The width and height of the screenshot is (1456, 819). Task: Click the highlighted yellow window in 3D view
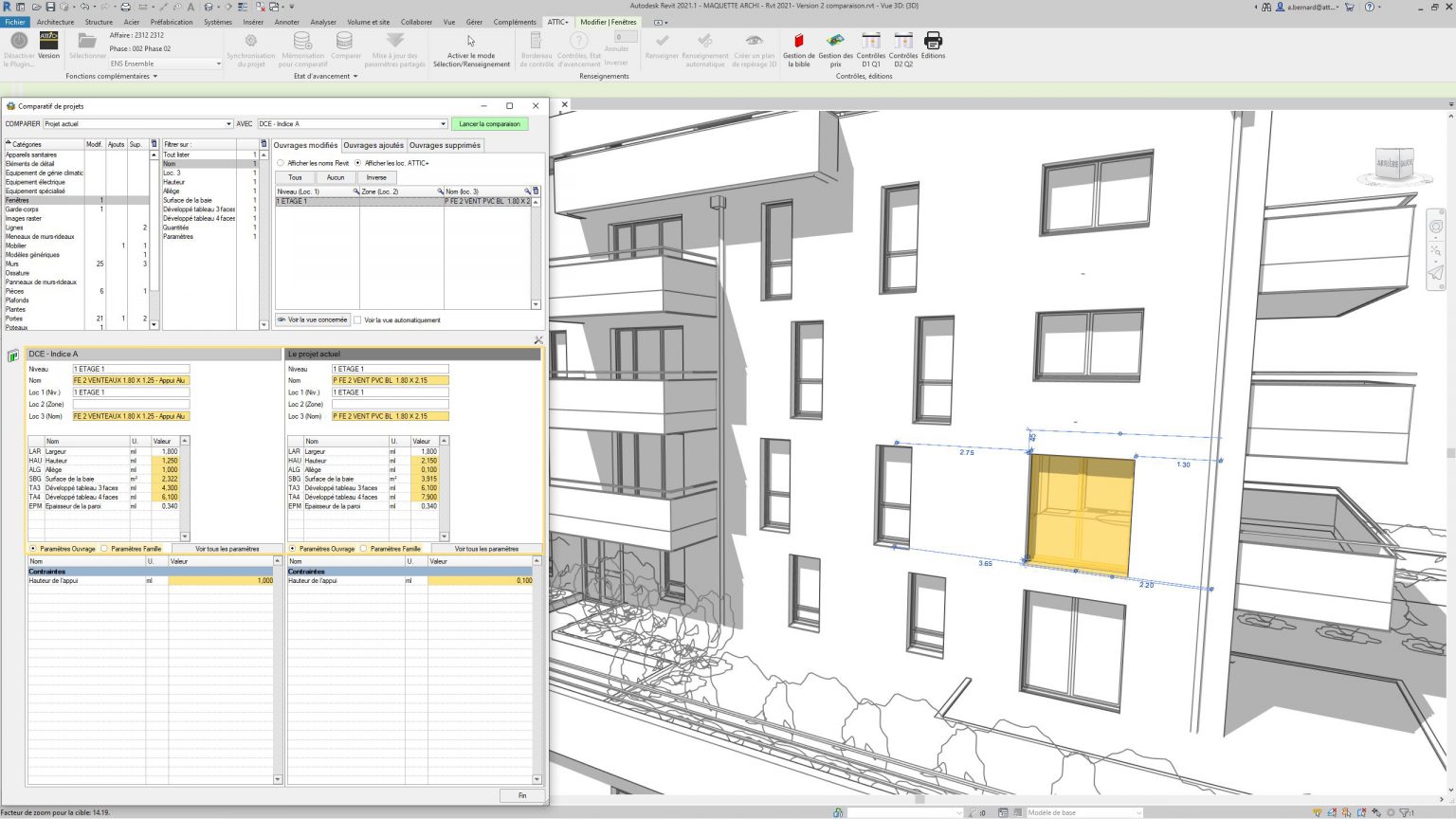(1079, 512)
